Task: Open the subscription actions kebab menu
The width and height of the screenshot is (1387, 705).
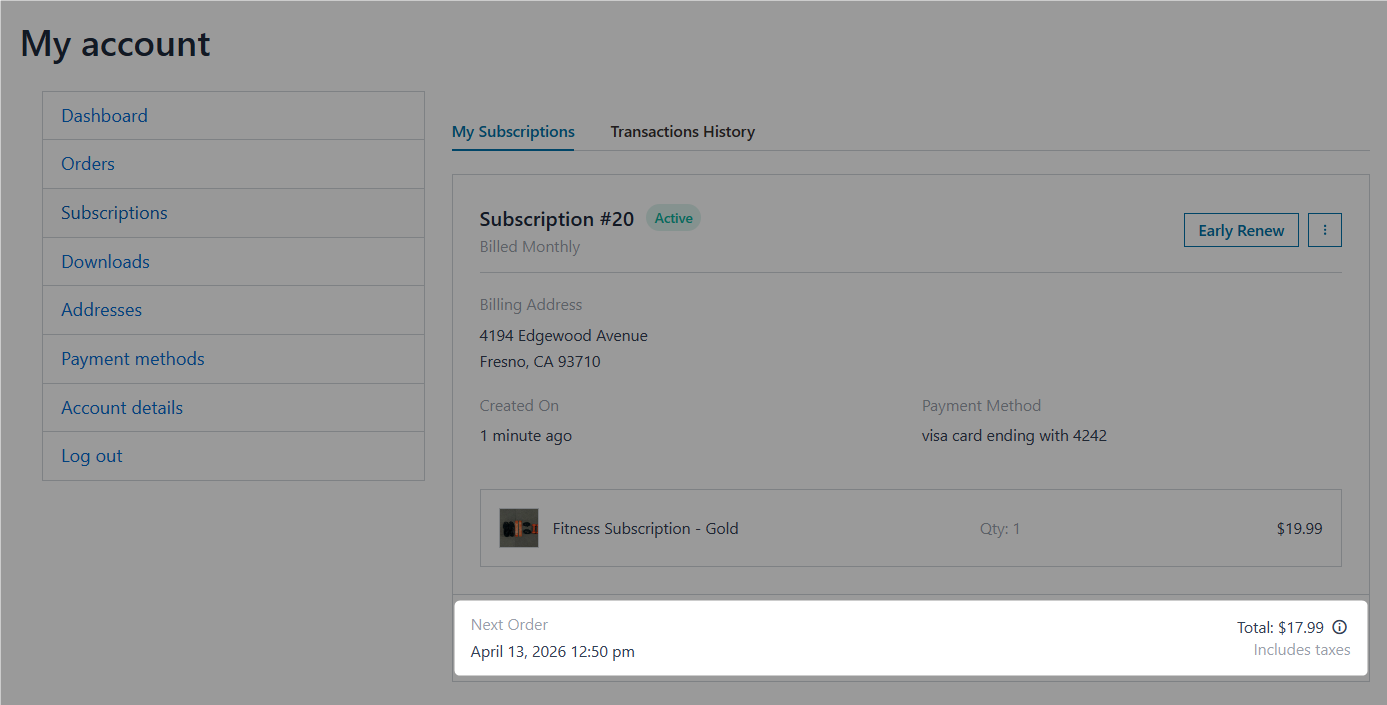Action: coord(1324,229)
